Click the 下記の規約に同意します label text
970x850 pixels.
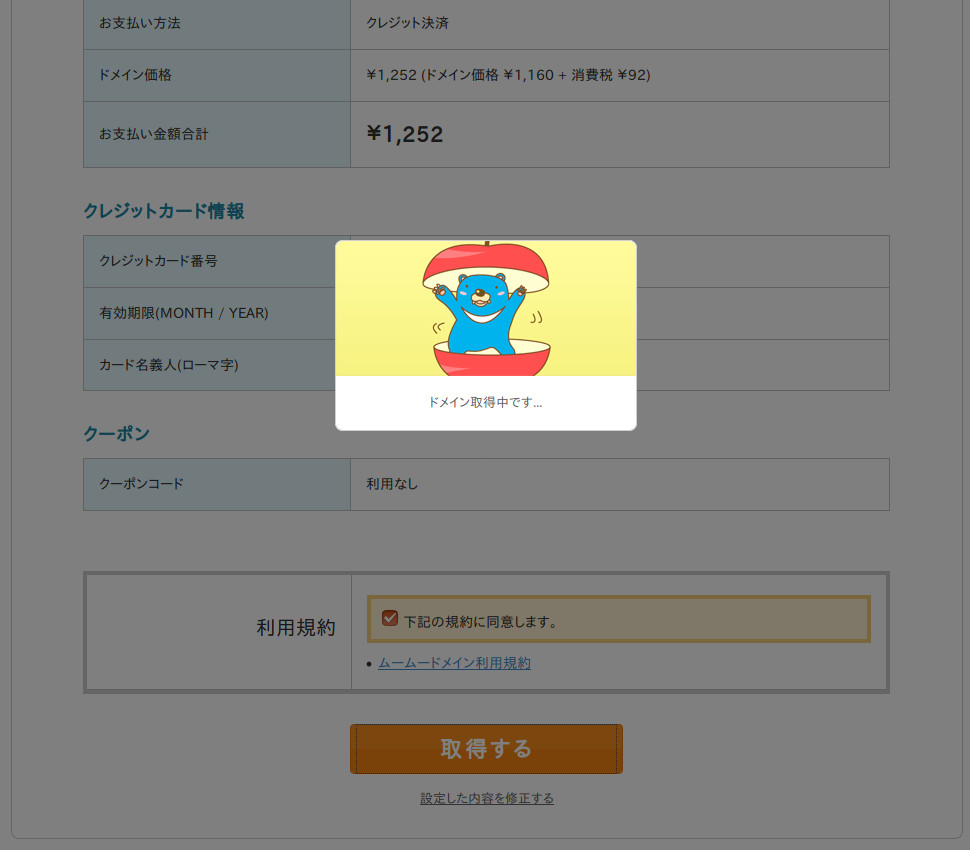pos(481,622)
